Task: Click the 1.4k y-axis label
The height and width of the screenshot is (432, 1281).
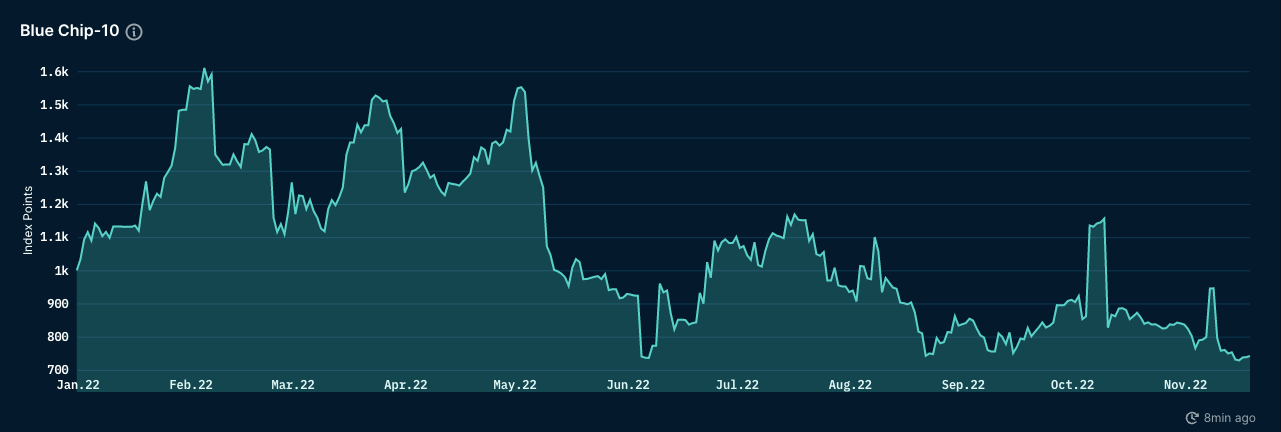Action: (x=54, y=138)
